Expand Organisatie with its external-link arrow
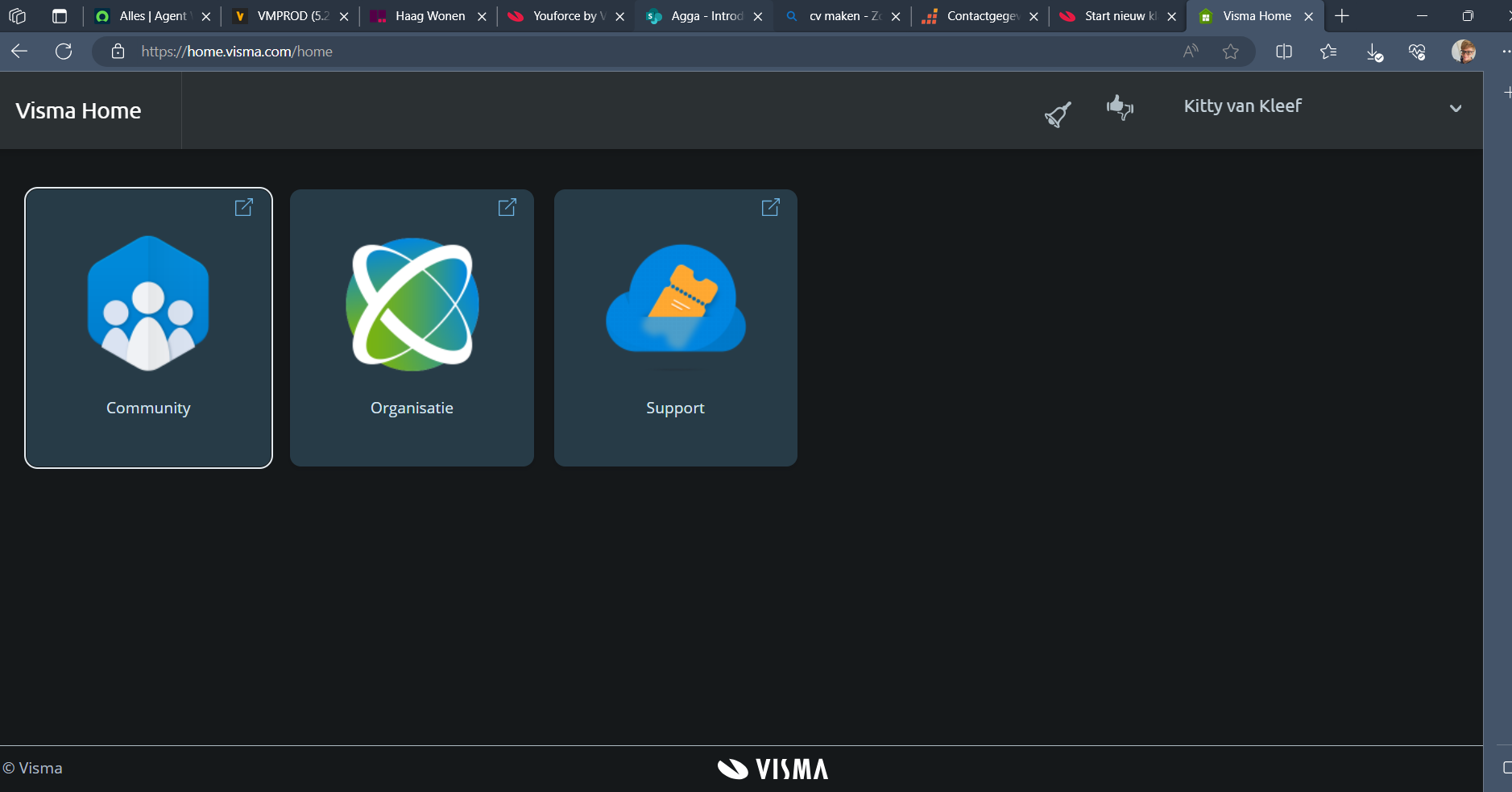 (x=507, y=207)
